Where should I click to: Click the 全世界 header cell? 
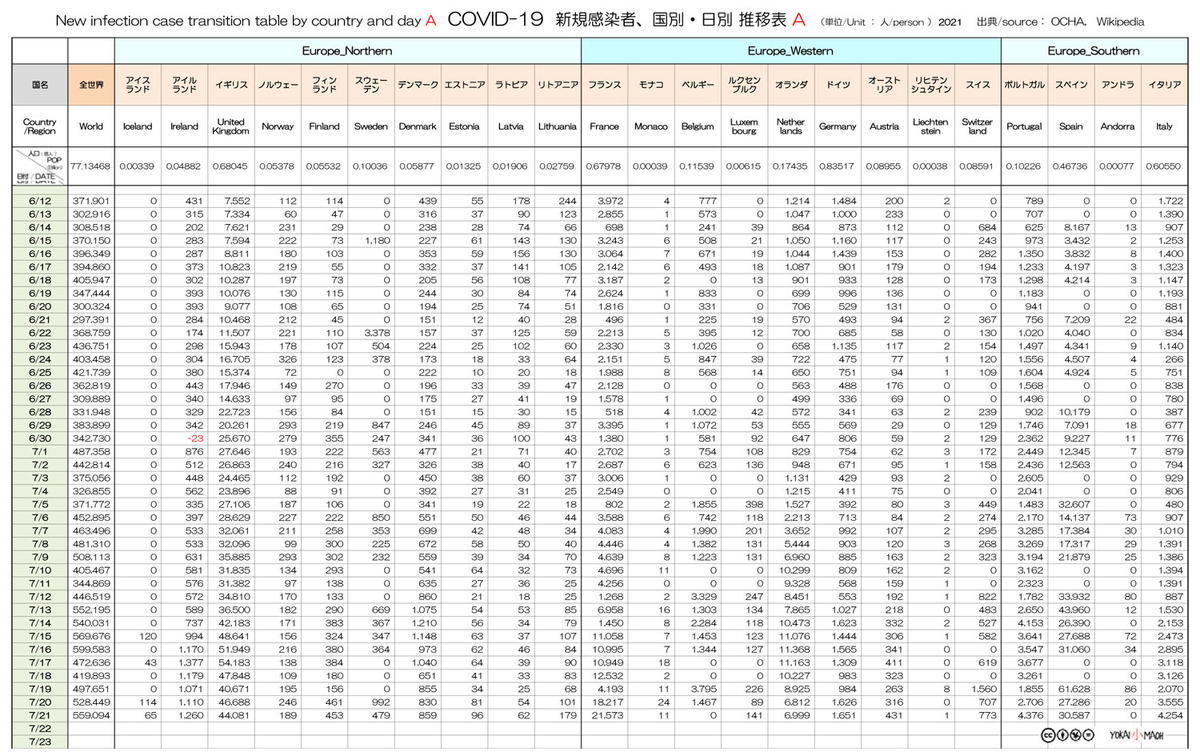pyautogui.click(x=91, y=87)
